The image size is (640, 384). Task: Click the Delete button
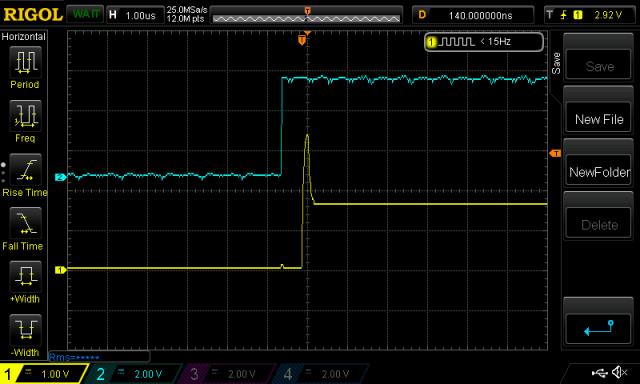click(599, 224)
